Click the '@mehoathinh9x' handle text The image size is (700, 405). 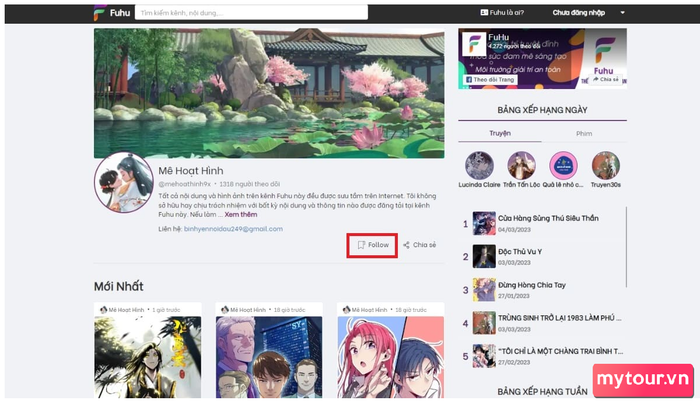click(x=184, y=184)
